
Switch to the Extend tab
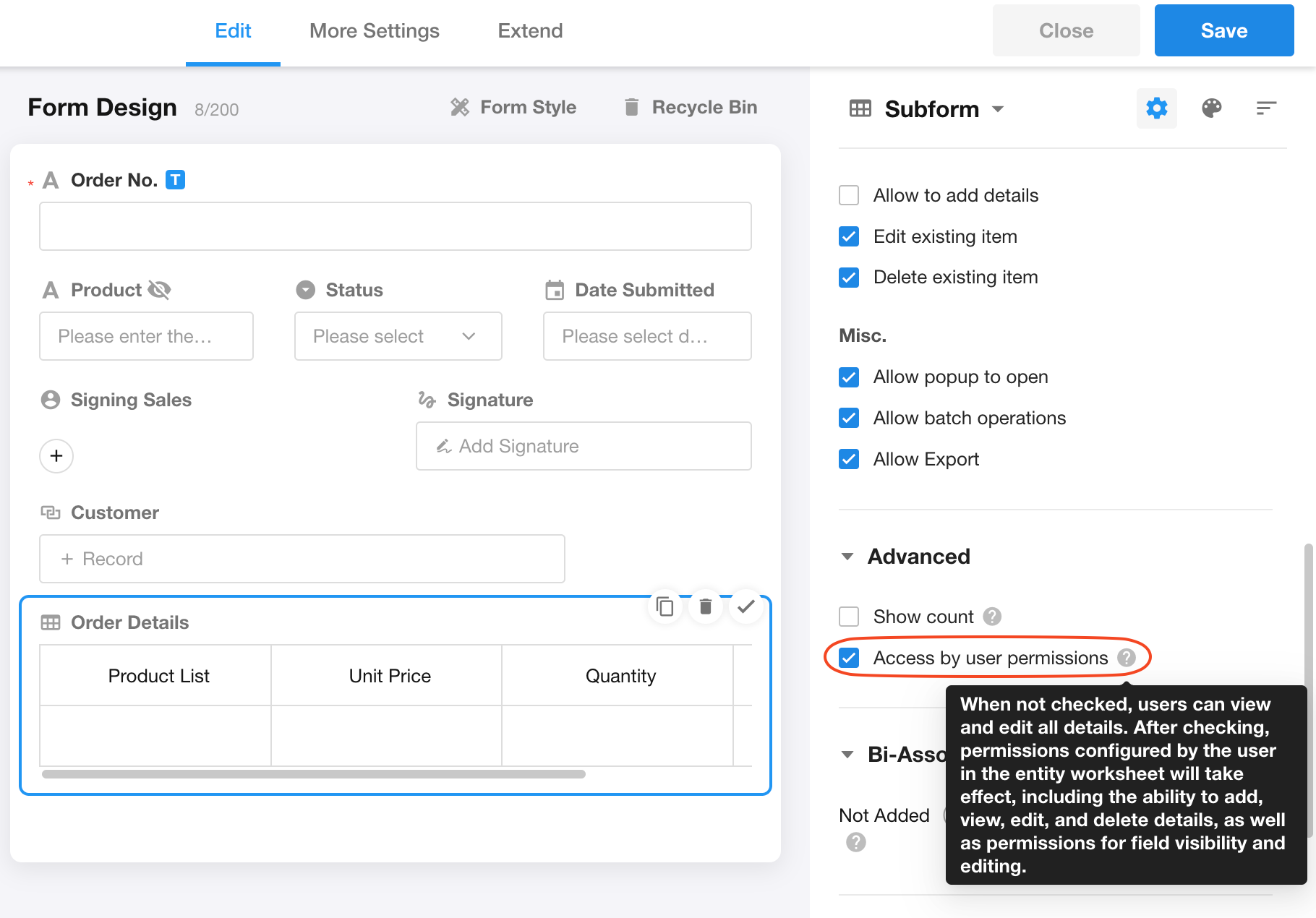[530, 31]
